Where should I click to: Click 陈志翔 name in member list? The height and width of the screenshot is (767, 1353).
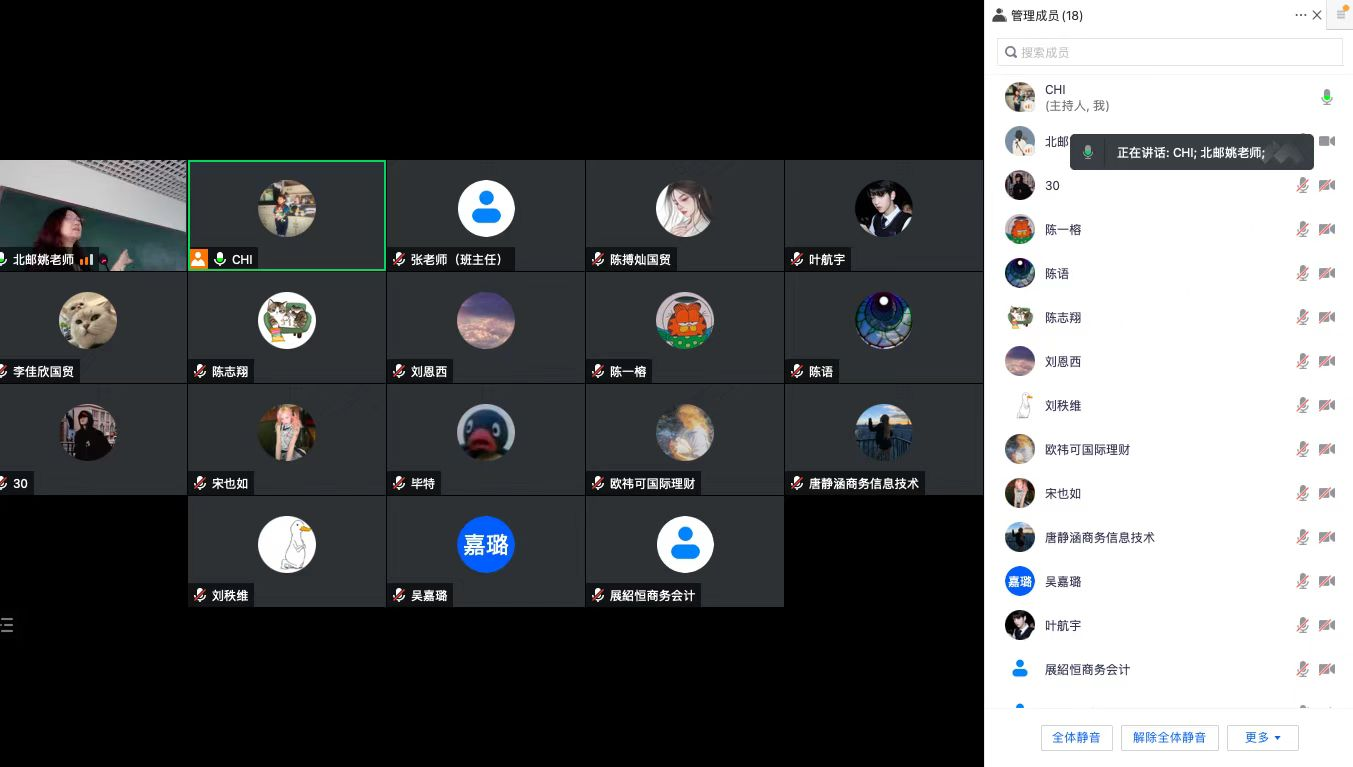(1063, 317)
